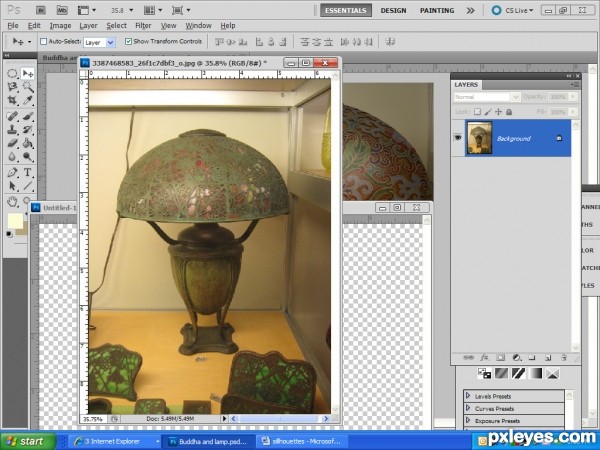Switch to Buddha and lamp.psd taskbar item
The width and height of the screenshot is (600, 450).
point(209,441)
